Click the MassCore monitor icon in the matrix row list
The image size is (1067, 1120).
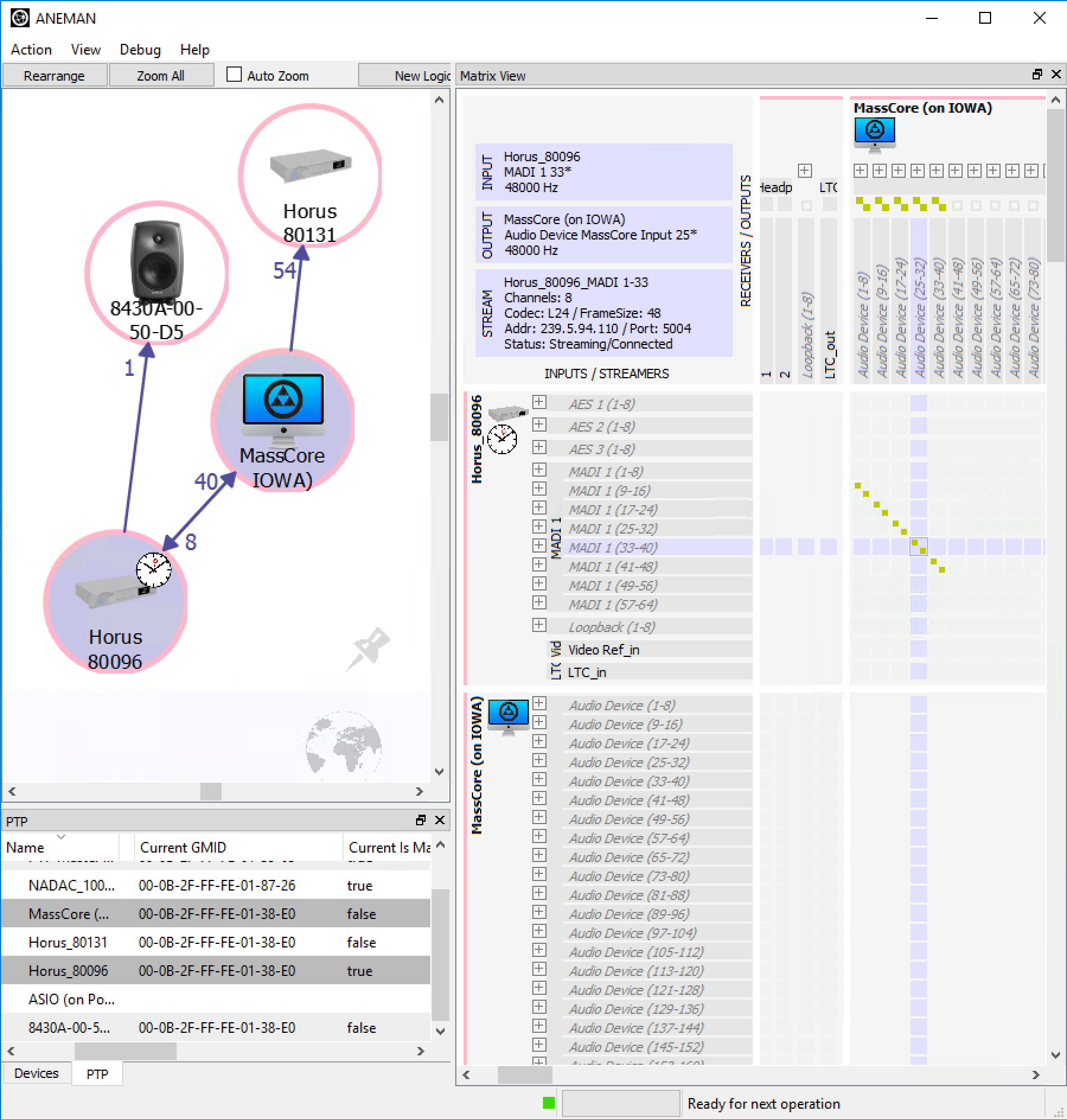pos(509,716)
